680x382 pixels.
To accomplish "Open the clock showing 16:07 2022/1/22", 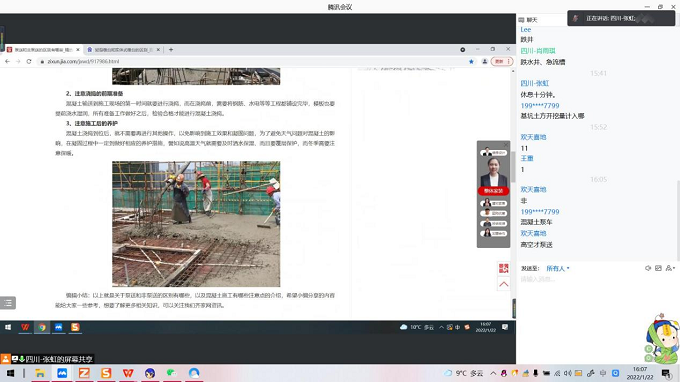I will coord(640,373).
